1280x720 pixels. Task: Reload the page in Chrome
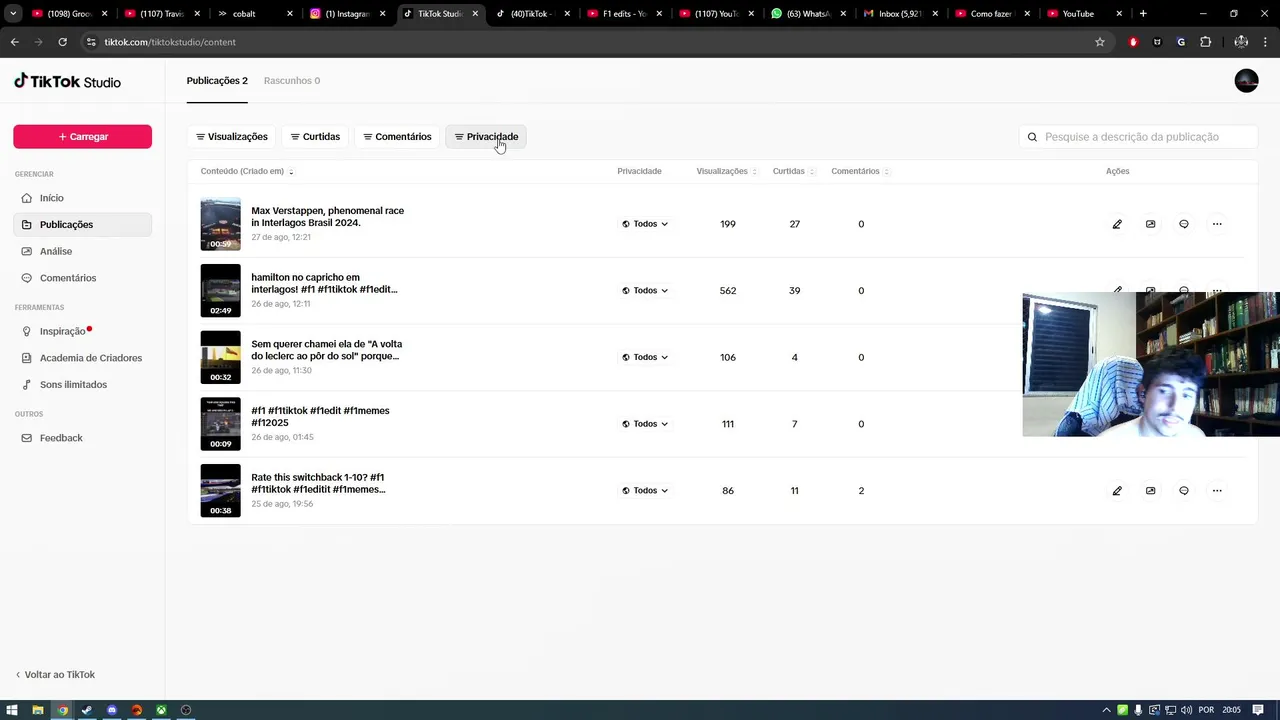62,42
